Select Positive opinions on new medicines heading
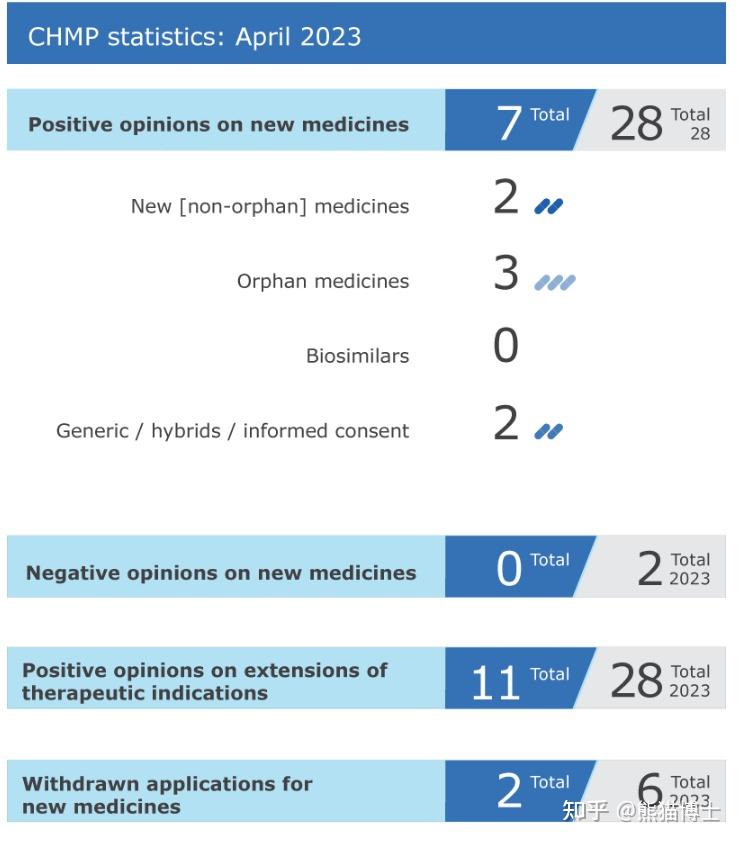Viewport: 740px width, 842px height. 218,125
